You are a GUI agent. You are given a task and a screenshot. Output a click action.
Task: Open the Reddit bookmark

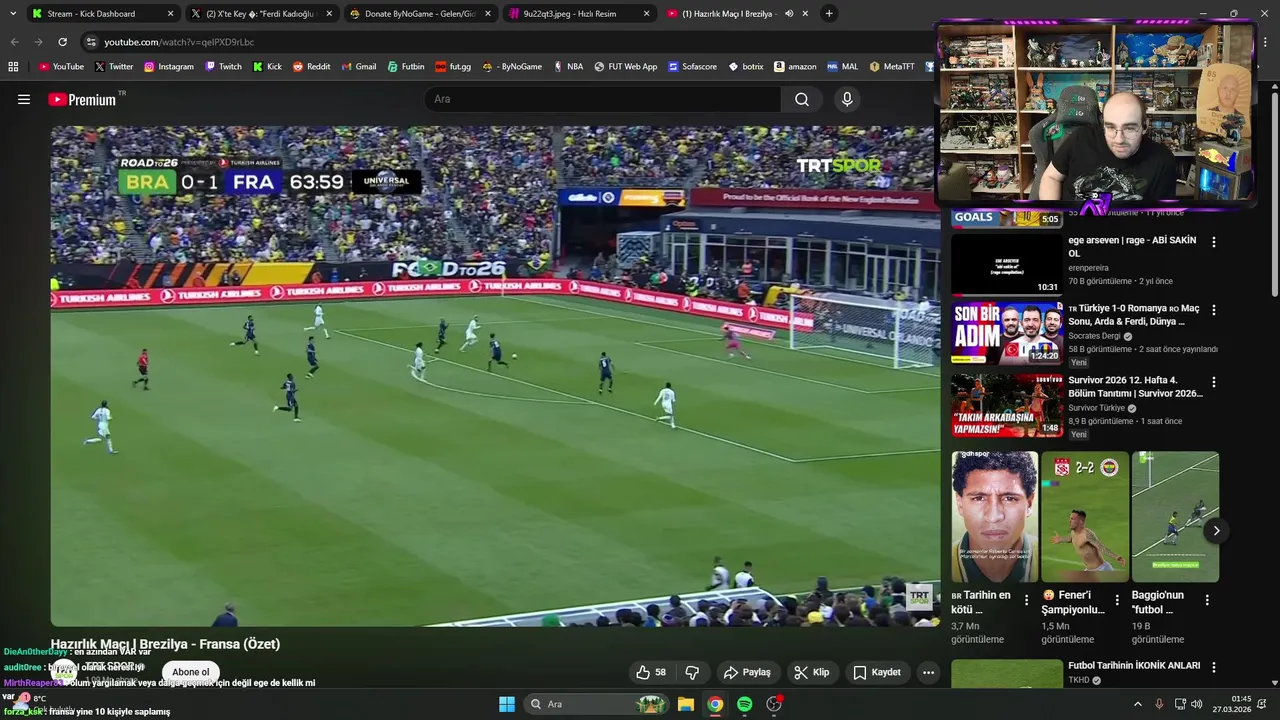[311, 67]
